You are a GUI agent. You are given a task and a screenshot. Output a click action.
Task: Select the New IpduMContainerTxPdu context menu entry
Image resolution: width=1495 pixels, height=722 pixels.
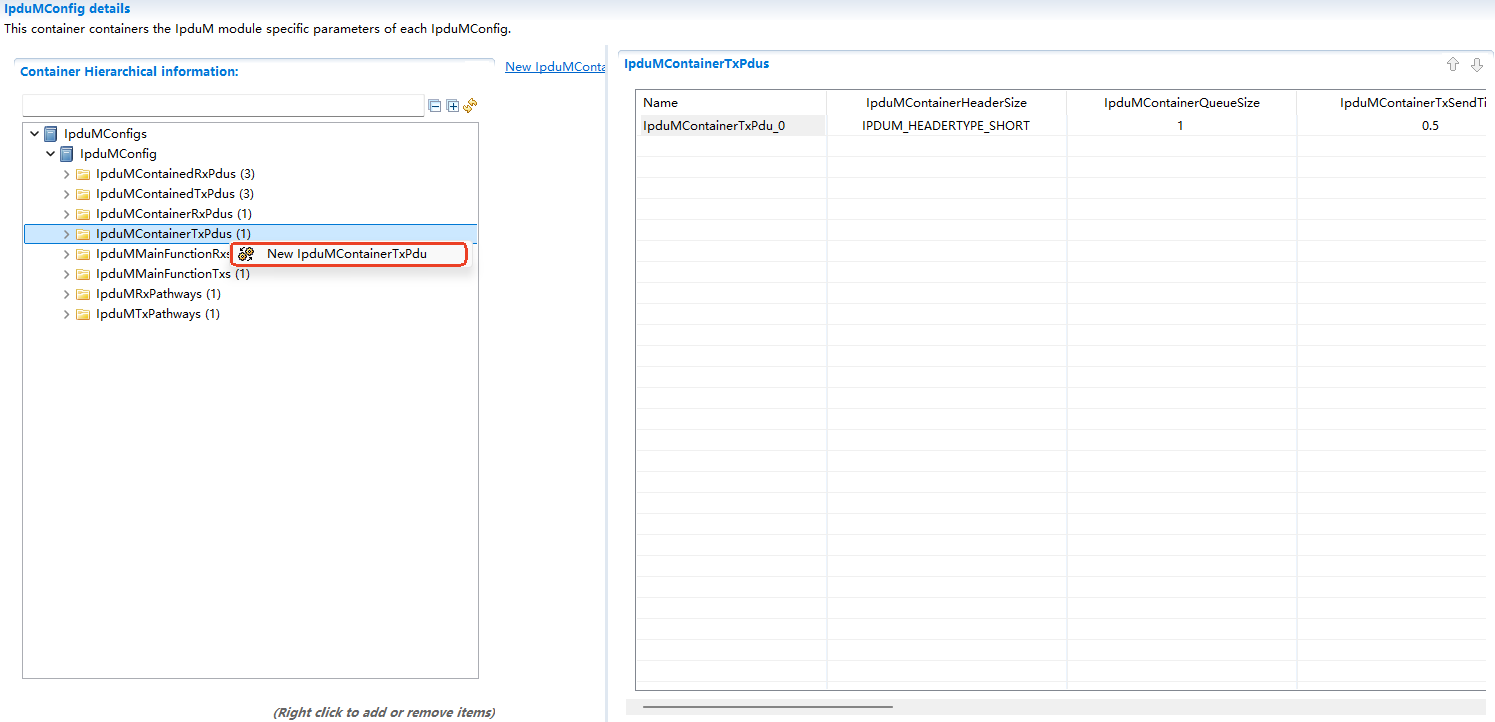point(348,254)
